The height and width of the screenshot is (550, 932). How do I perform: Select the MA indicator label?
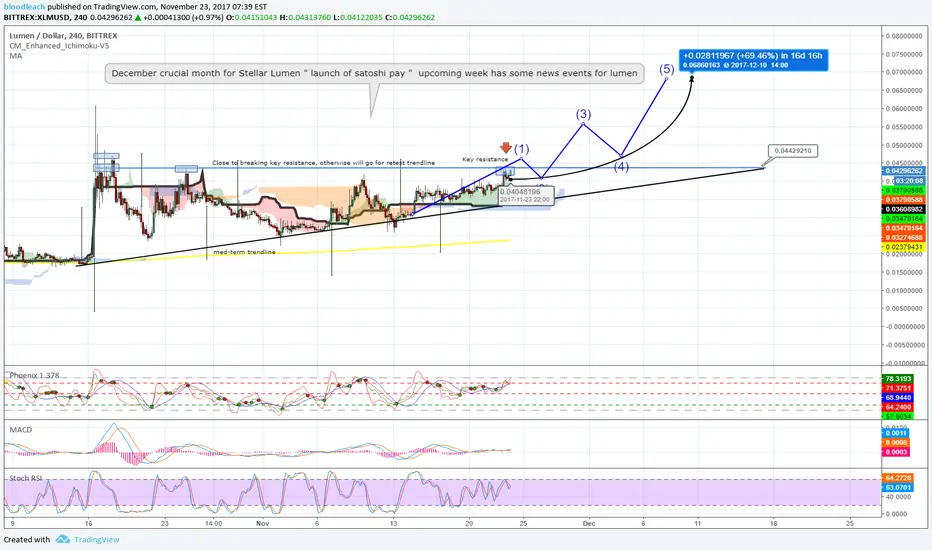[x=15, y=56]
